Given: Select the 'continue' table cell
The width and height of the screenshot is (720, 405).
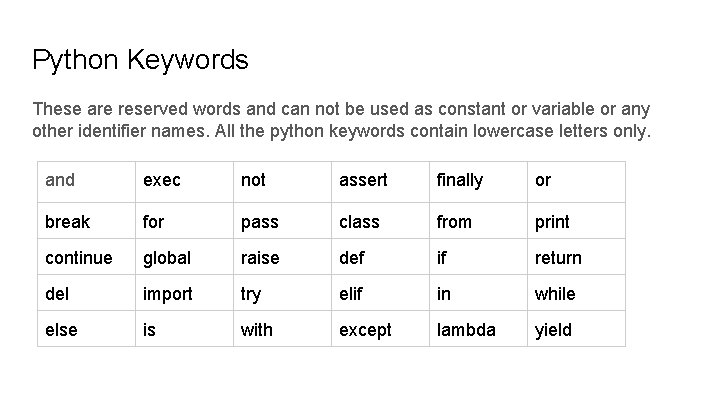Looking at the screenshot, I should (x=86, y=257).
